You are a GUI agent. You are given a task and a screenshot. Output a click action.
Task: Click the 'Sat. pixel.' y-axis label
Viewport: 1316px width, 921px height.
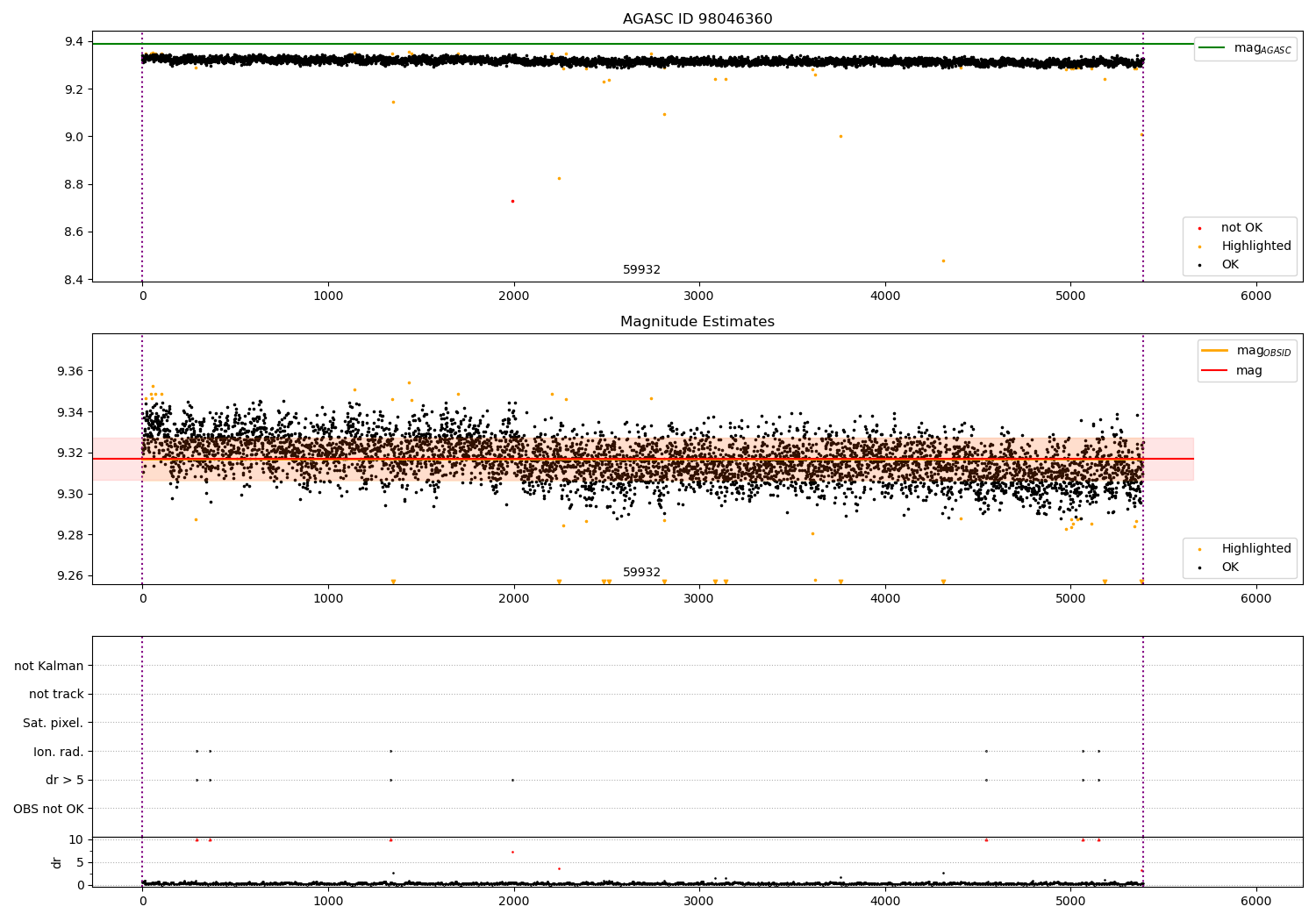point(54,724)
